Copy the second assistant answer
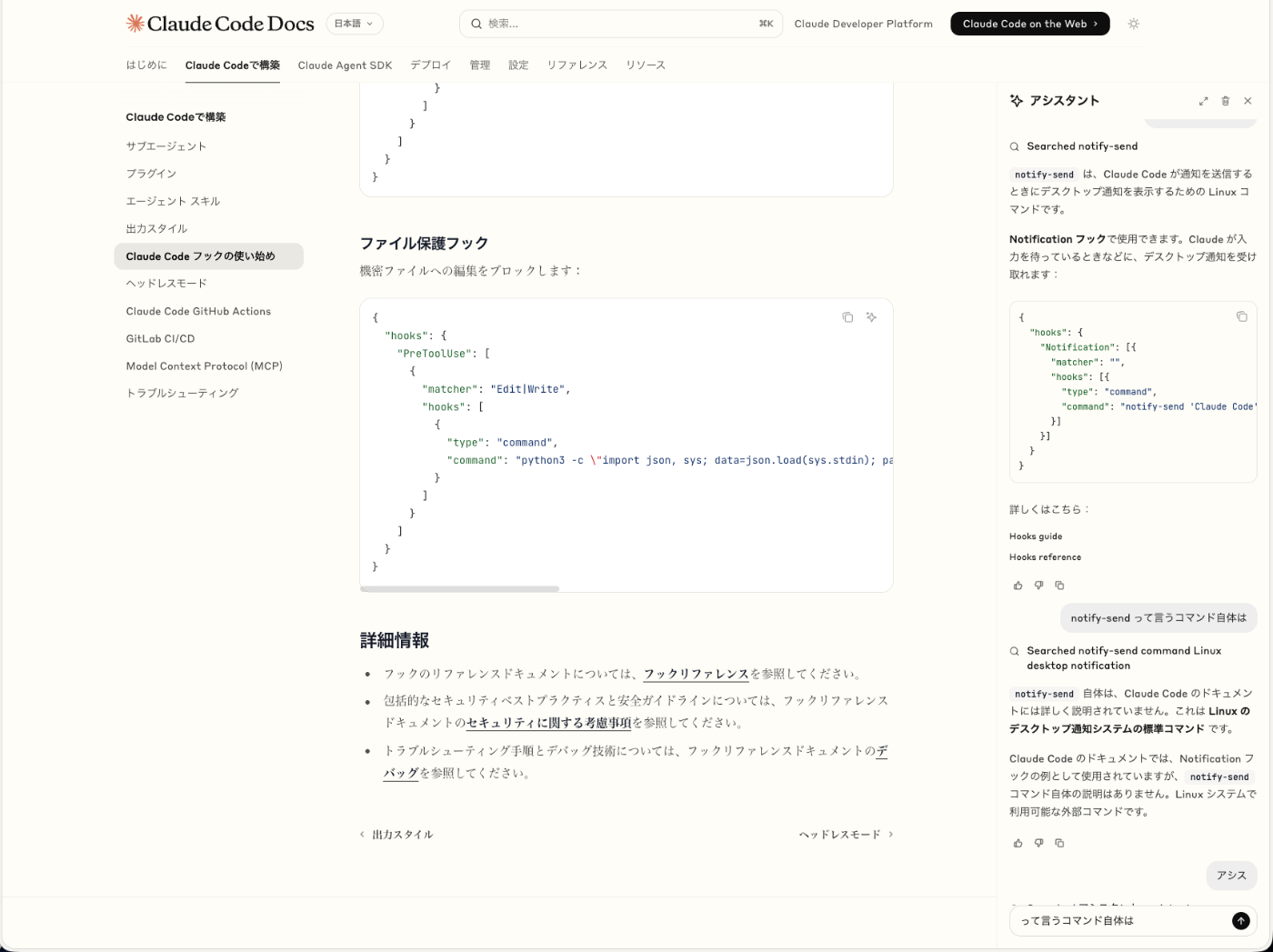The width and height of the screenshot is (1273, 952). (x=1059, y=843)
